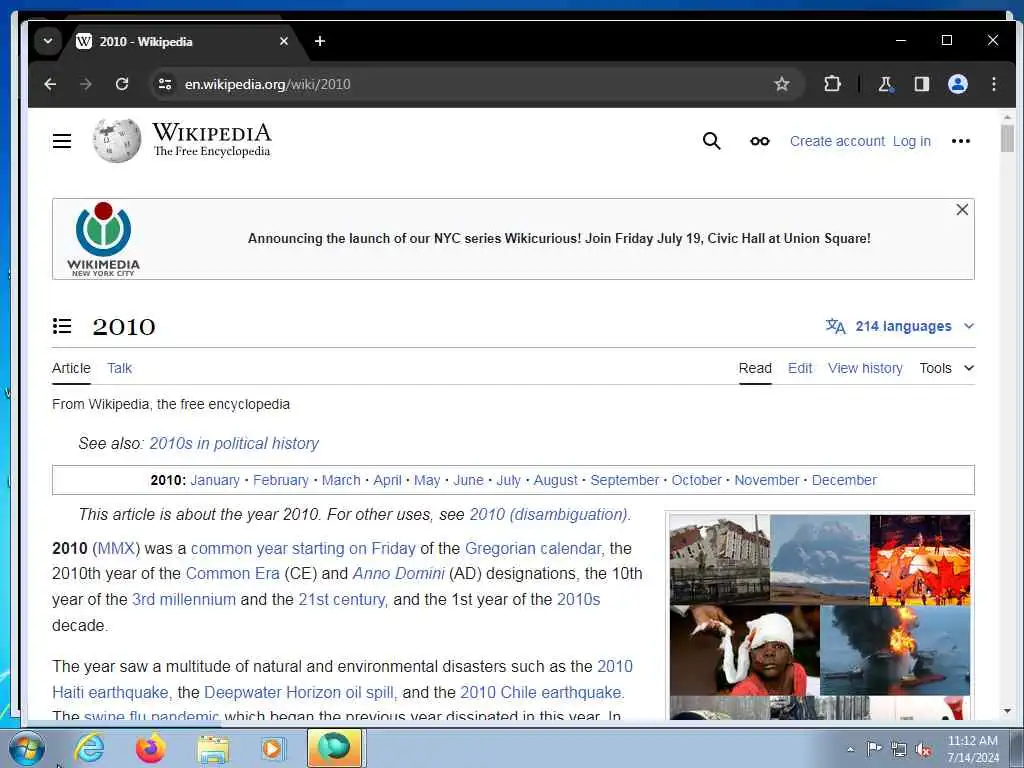Screen dimensions: 1024x768
Task: Open the September month link
Action: click(625, 480)
